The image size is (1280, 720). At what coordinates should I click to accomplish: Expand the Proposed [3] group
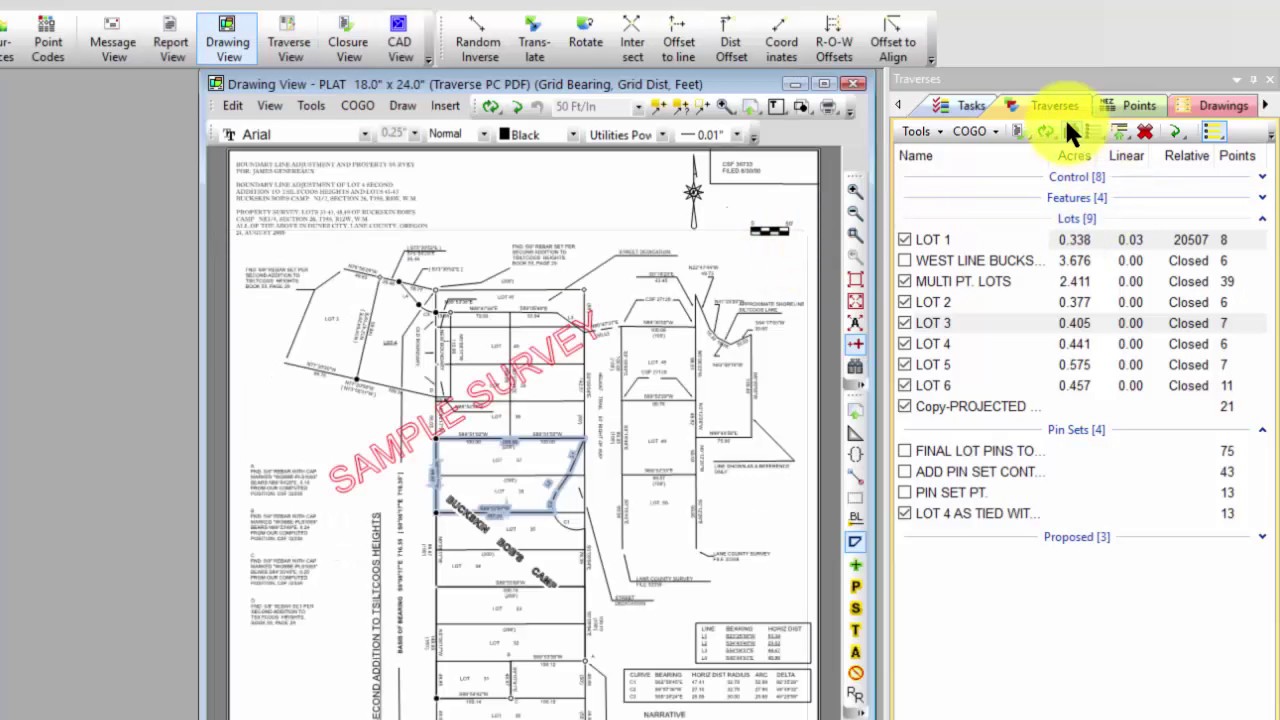(x=1262, y=537)
